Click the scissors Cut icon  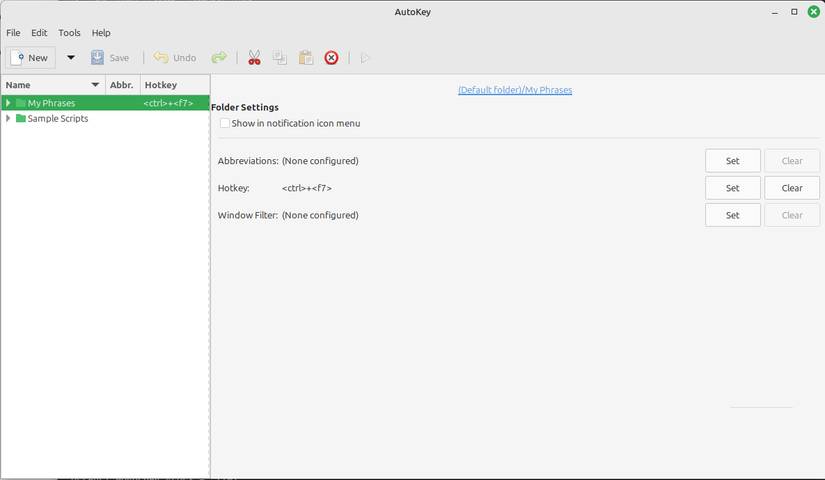254,58
